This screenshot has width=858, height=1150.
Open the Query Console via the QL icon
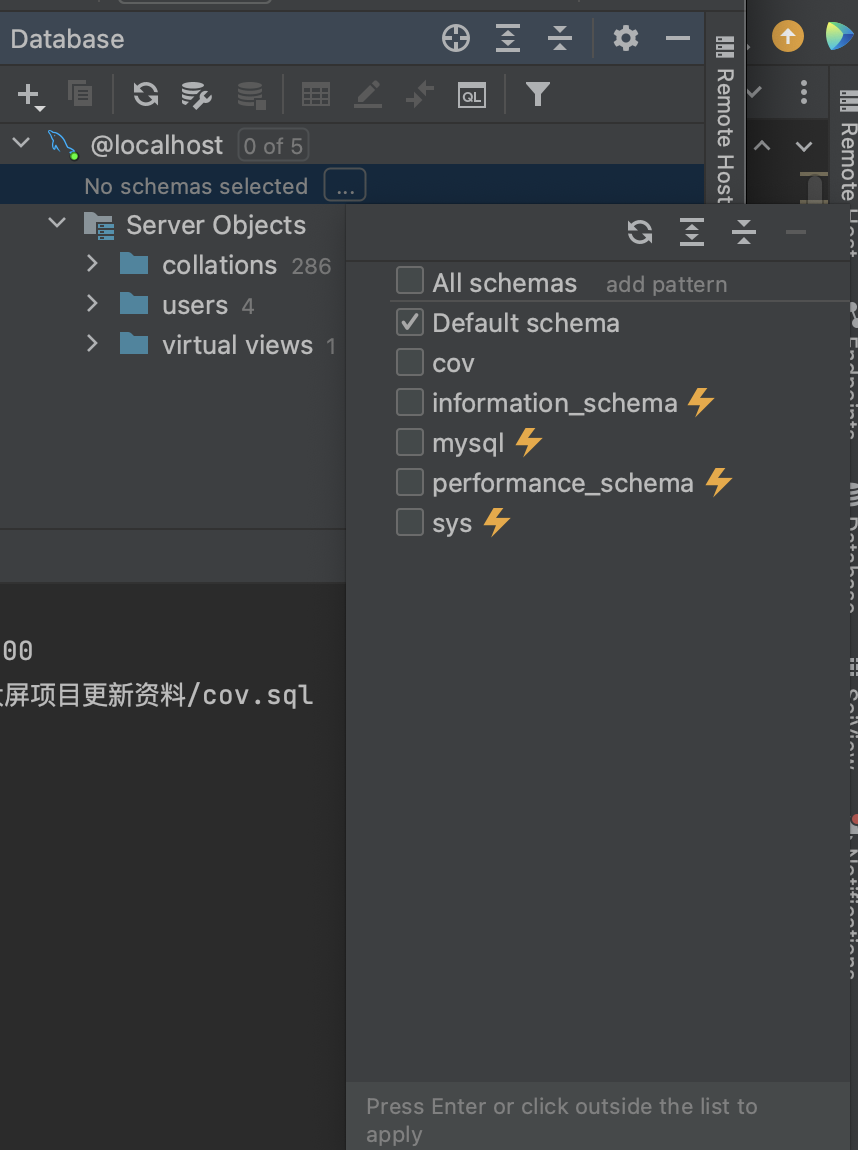pyautogui.click(x=471, y=95)
